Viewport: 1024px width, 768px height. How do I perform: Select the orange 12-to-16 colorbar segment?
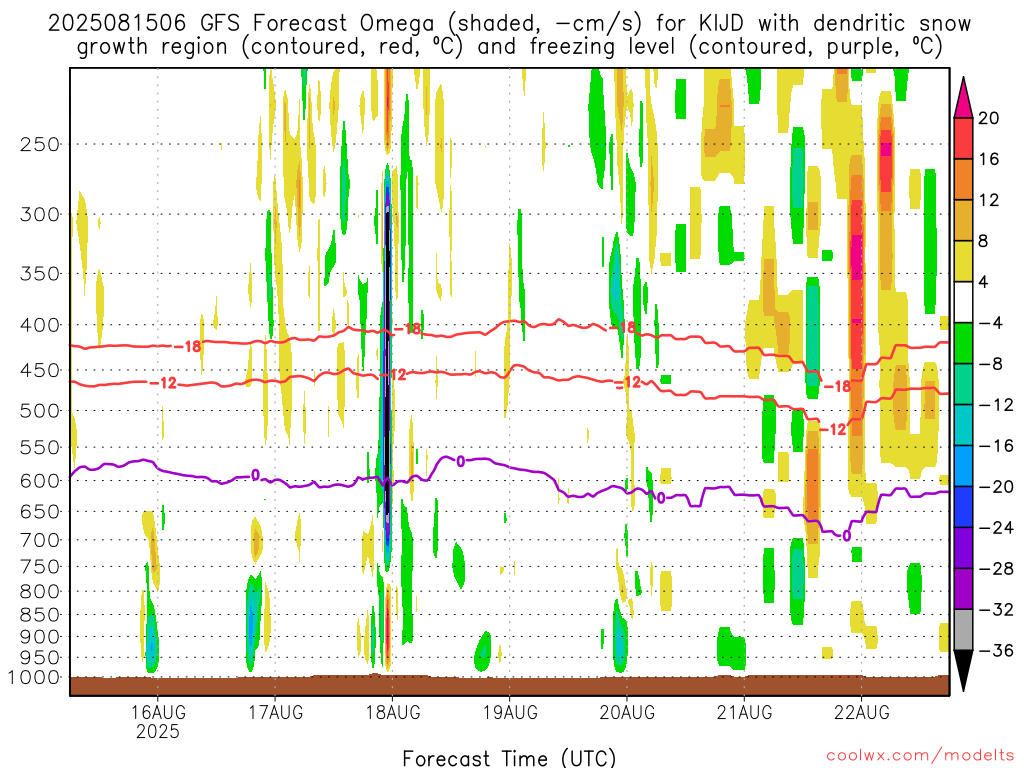[x=963, y=179]
